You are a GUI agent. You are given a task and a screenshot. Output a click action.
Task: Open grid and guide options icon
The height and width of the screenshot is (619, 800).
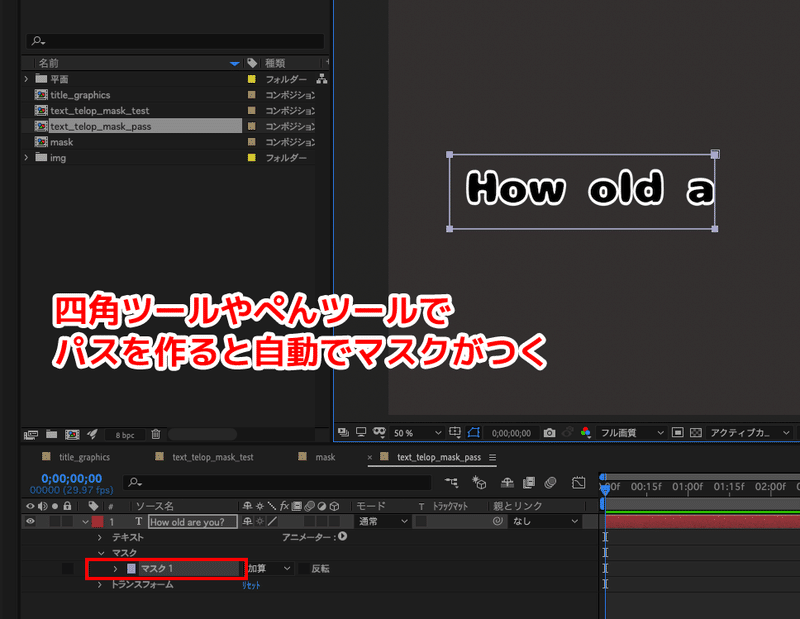point(455,432)
